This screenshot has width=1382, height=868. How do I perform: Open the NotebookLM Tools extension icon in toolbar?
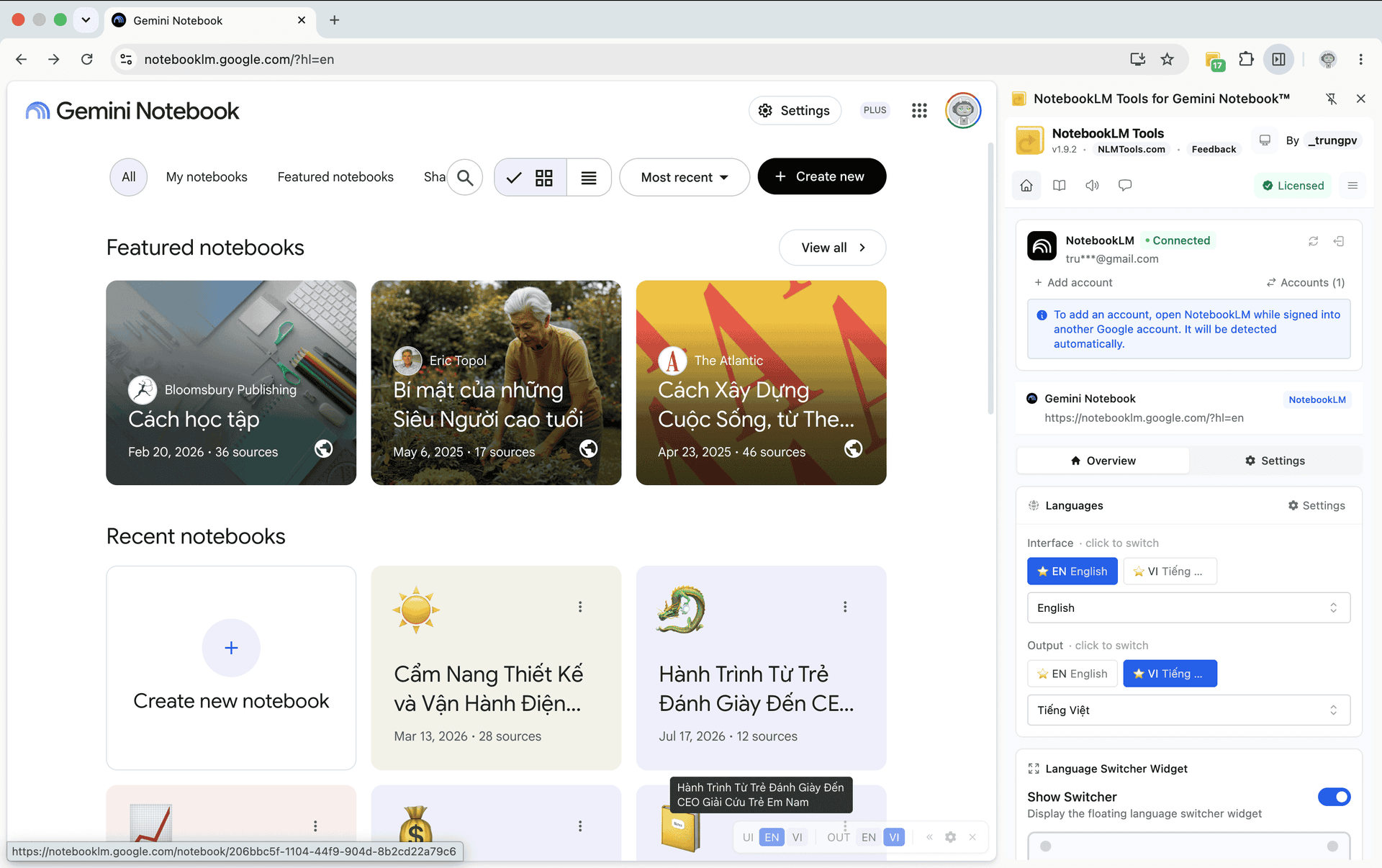click(1214, 60)
